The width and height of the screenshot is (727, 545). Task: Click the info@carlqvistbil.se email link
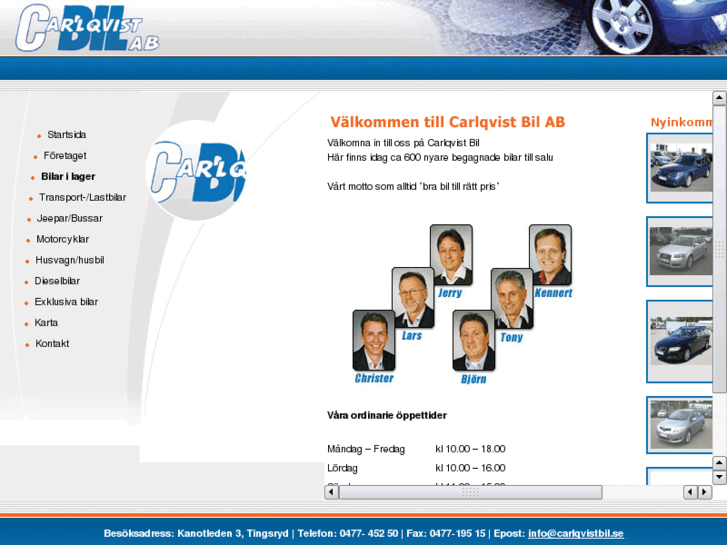[x=575, y=533]
